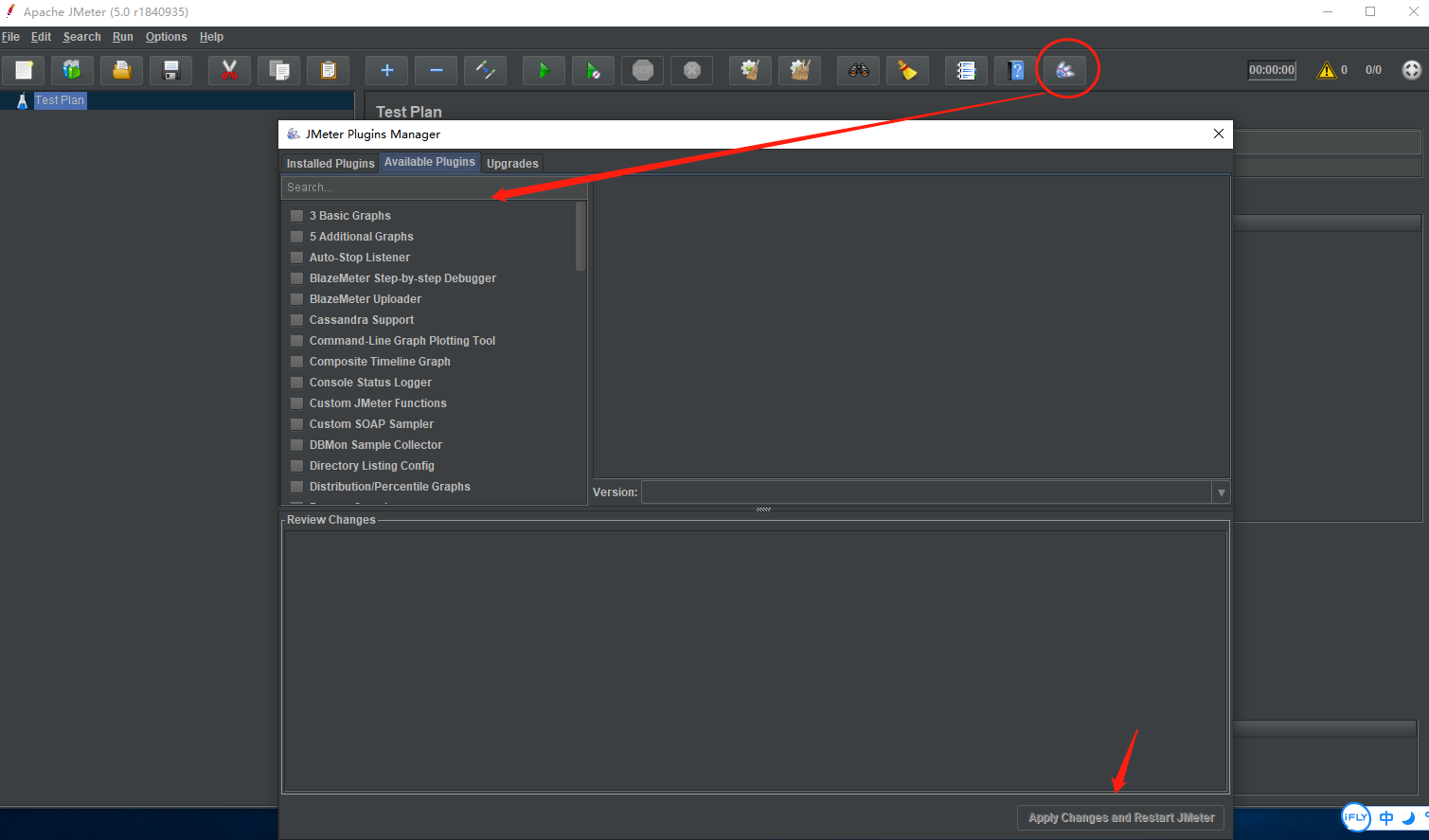Image resolution: width=1429 pixels, height=840 pixels.
Task: Open the Options menu
Action: click(166, 37)
